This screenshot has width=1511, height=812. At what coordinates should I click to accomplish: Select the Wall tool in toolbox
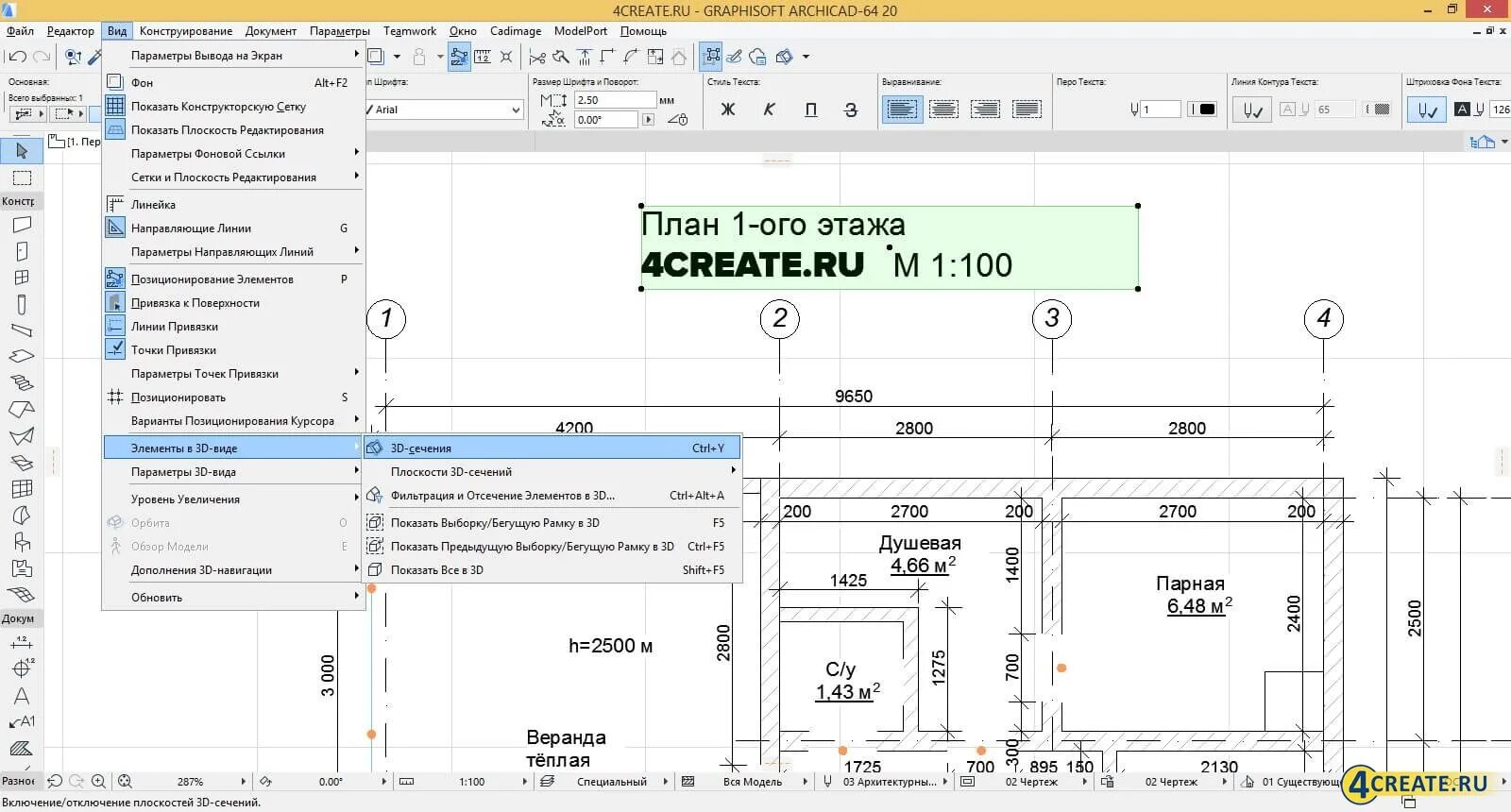click(21, 225)
